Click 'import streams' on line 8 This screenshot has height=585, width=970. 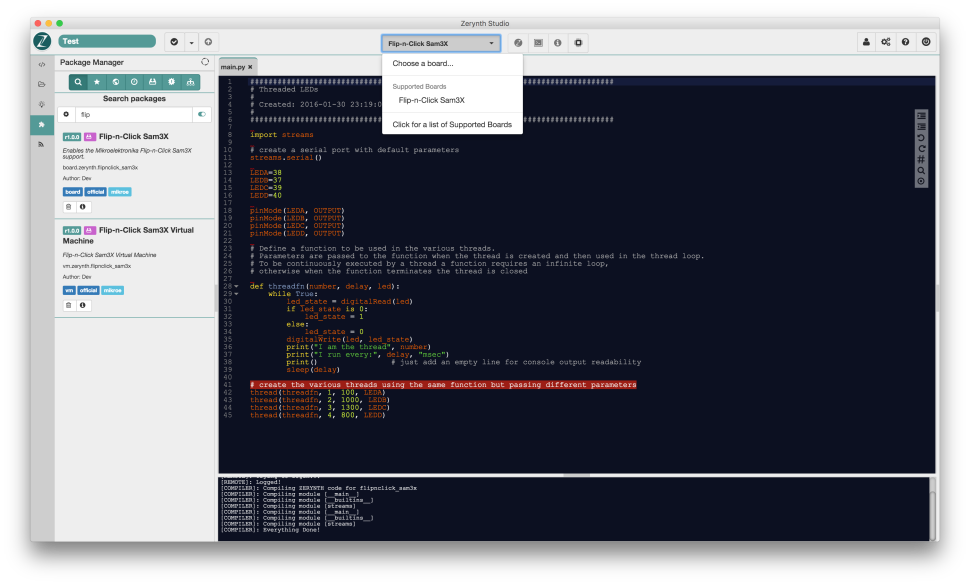[x=281, y=134]
